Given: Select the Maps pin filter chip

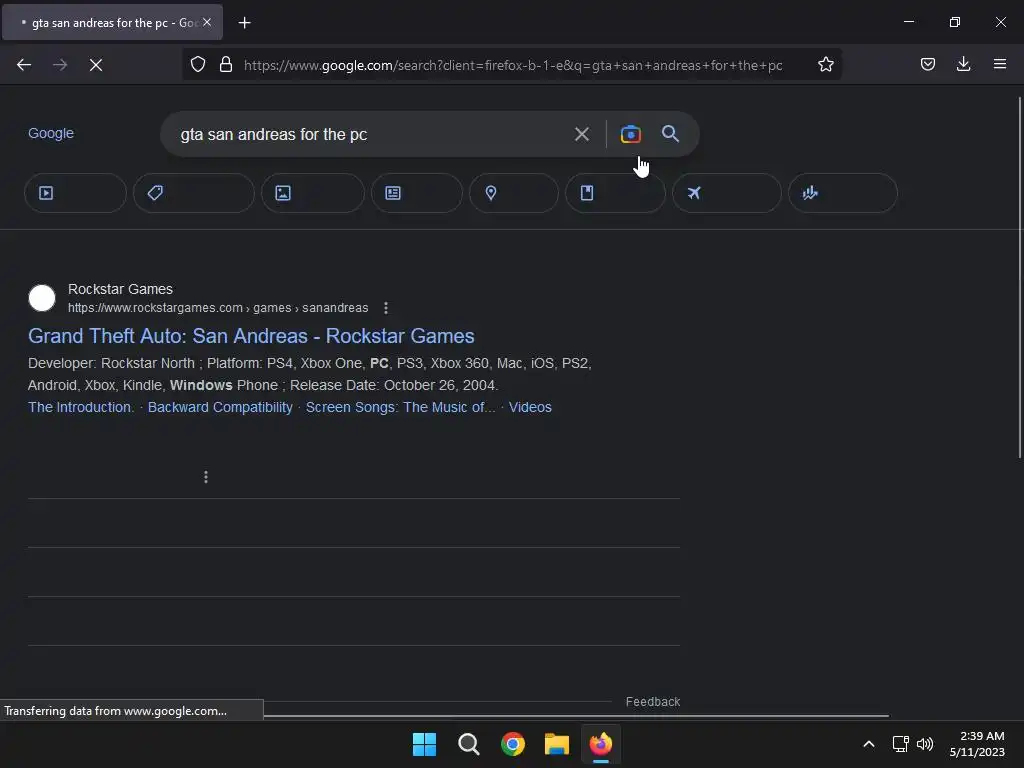Looking at the screenshot, I should (x=514, y=193).
